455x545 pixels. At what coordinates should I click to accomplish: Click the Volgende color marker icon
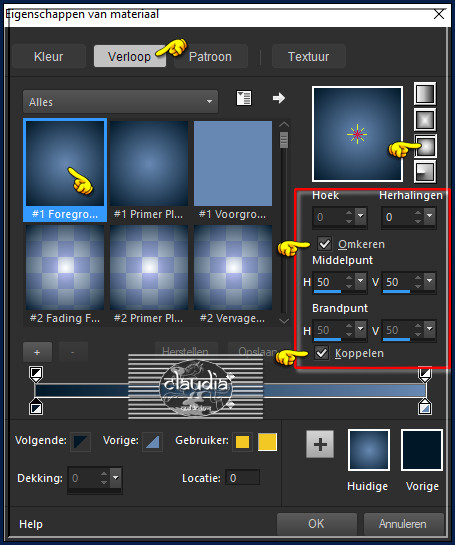pos(80,442)
